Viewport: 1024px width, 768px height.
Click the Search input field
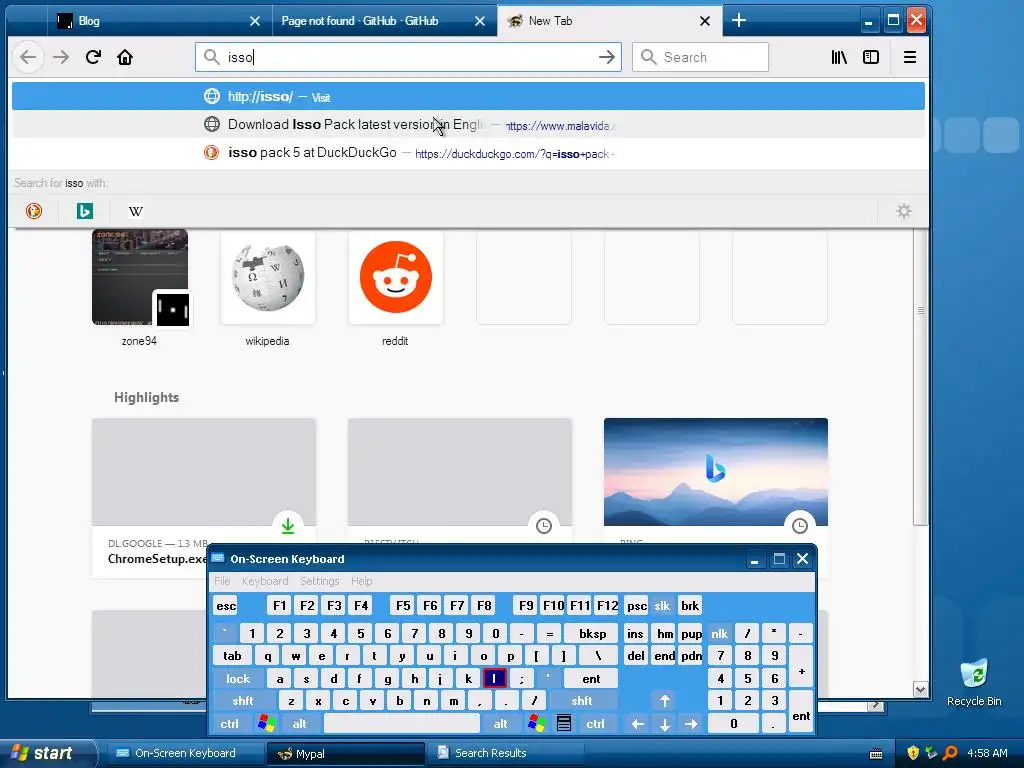(x=700, y=57)
